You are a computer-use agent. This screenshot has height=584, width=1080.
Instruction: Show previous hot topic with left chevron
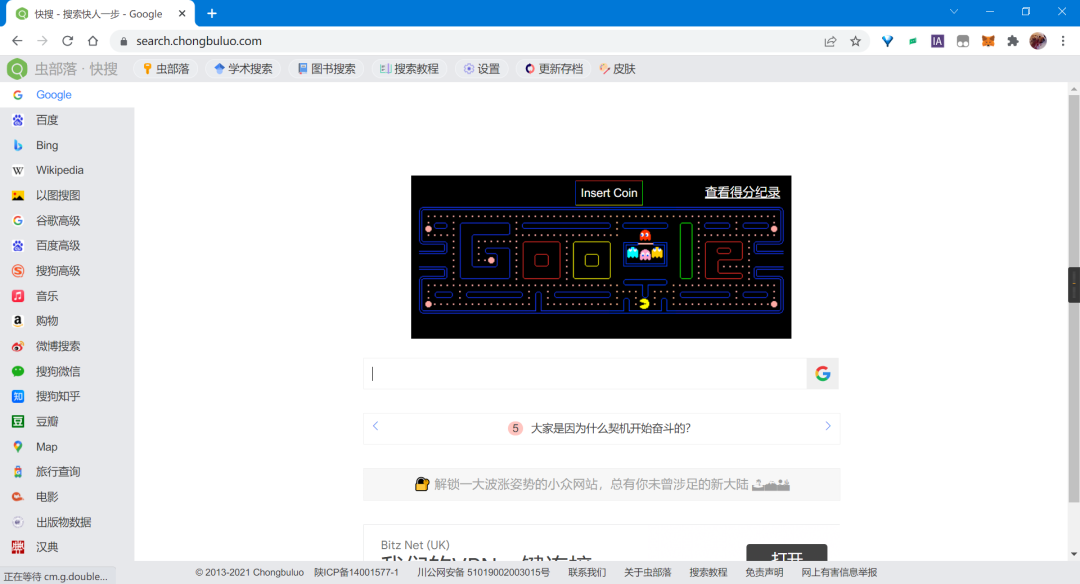375,426
